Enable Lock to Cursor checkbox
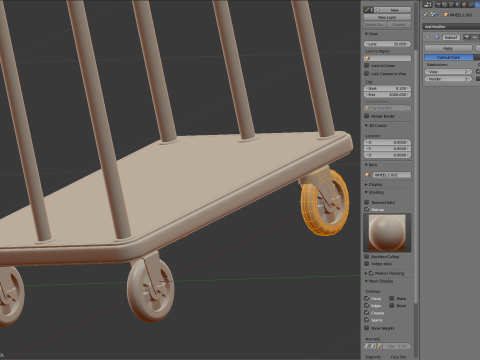480x360 pixels. (x=367, y=65)
